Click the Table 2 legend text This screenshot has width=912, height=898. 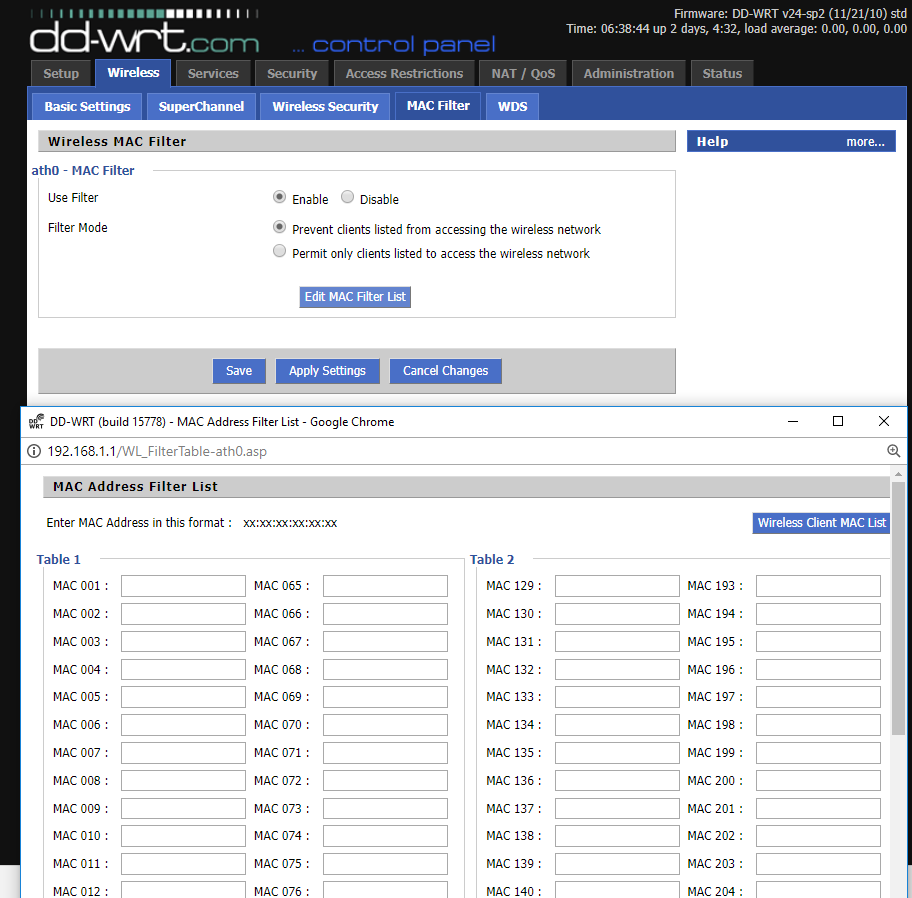coord(492,560)
